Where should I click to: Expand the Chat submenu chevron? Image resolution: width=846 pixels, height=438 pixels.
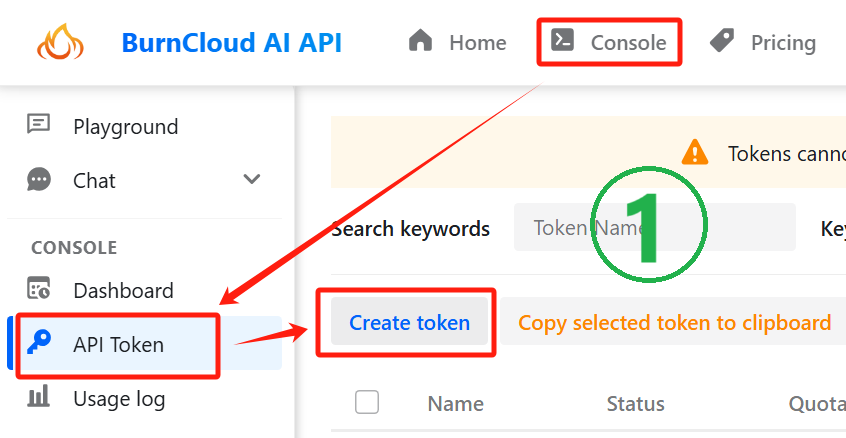(252, 179)
